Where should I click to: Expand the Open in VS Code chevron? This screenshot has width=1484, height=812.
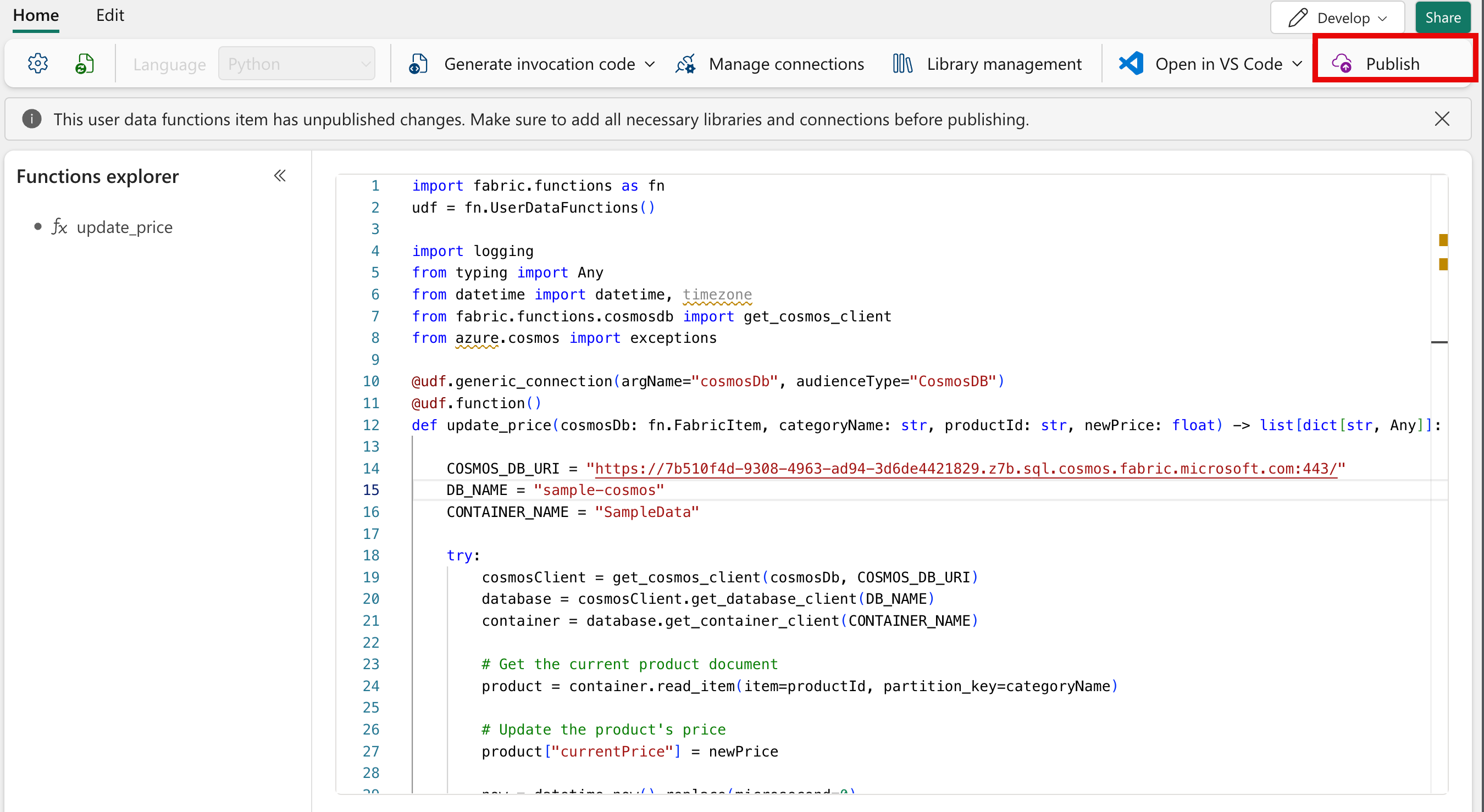[1297, 64]
